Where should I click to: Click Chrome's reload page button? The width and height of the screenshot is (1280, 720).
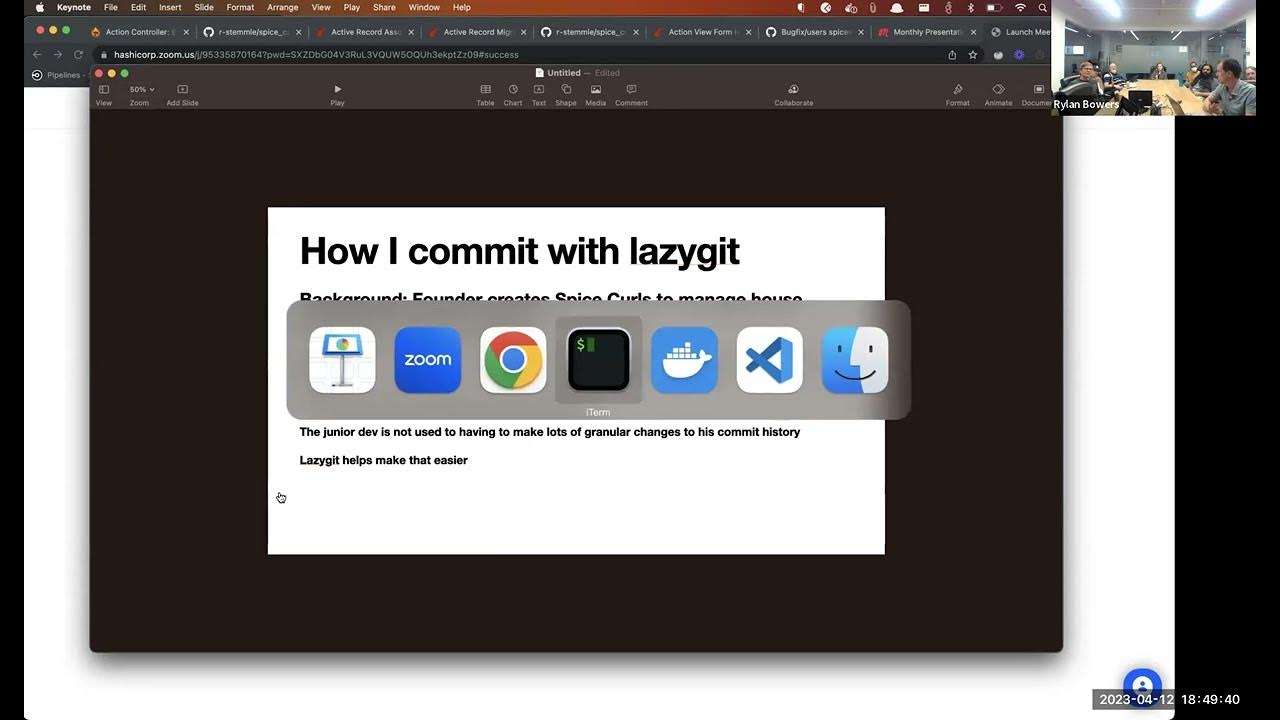[78, 55]
